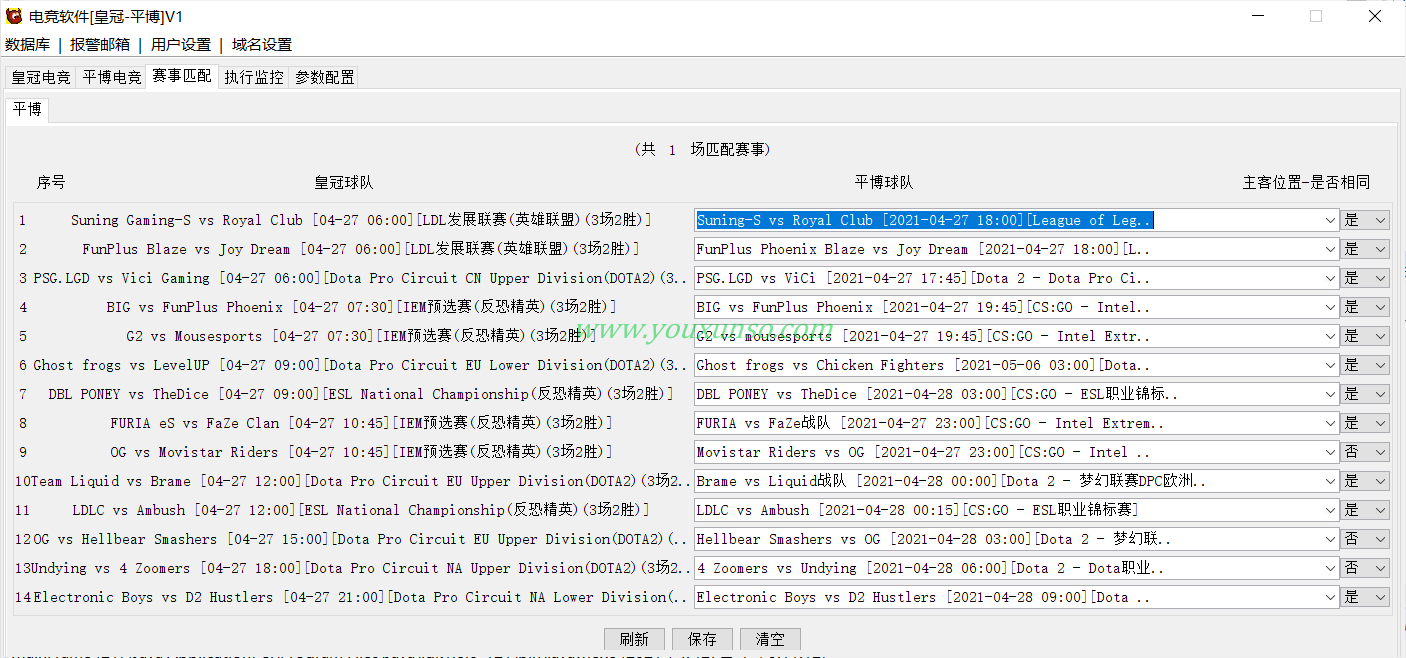Select the 赛事匹配 tab
1406x658 pixels.
point(182,75)
